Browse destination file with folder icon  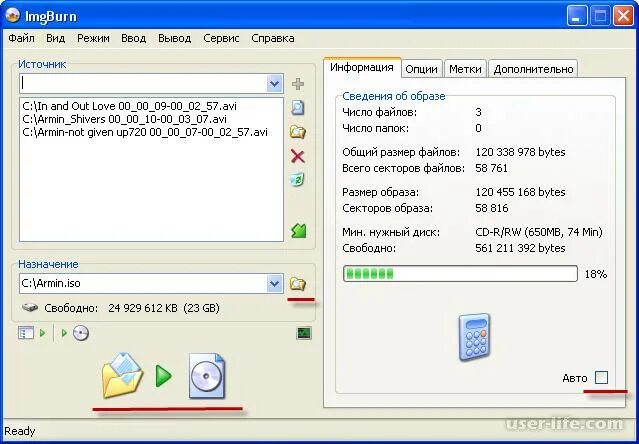[x=298, y=283]
